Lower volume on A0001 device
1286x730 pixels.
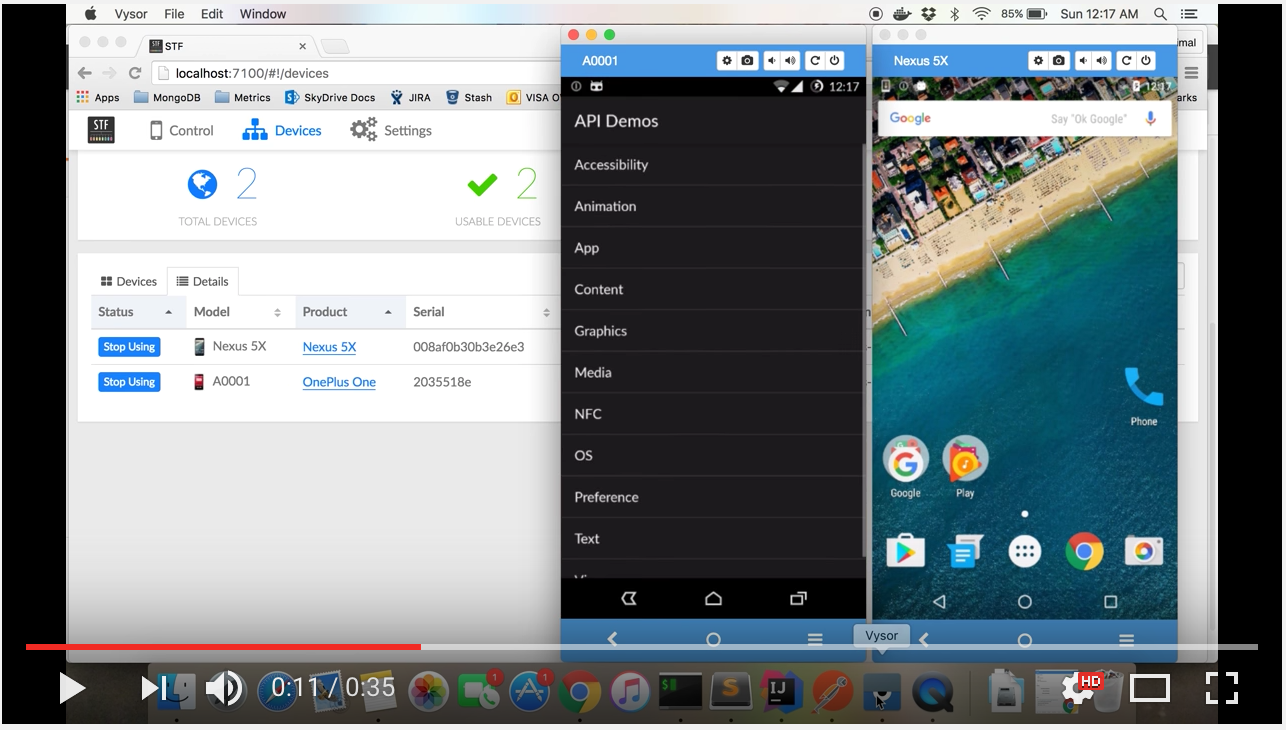[x=772, y=61]
